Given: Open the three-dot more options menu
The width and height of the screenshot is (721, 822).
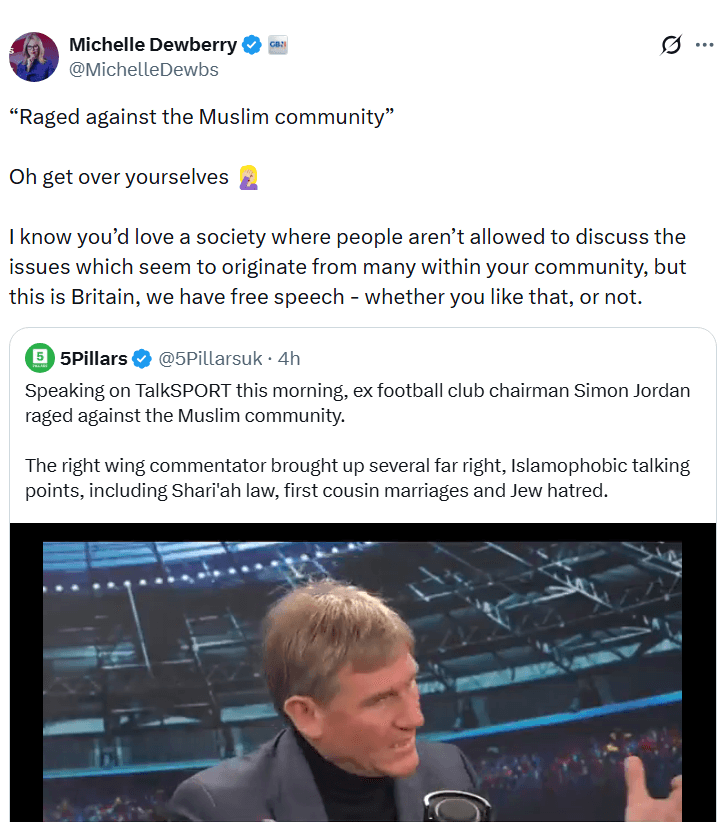Looking at the screenshot, I should coord(704,45).
